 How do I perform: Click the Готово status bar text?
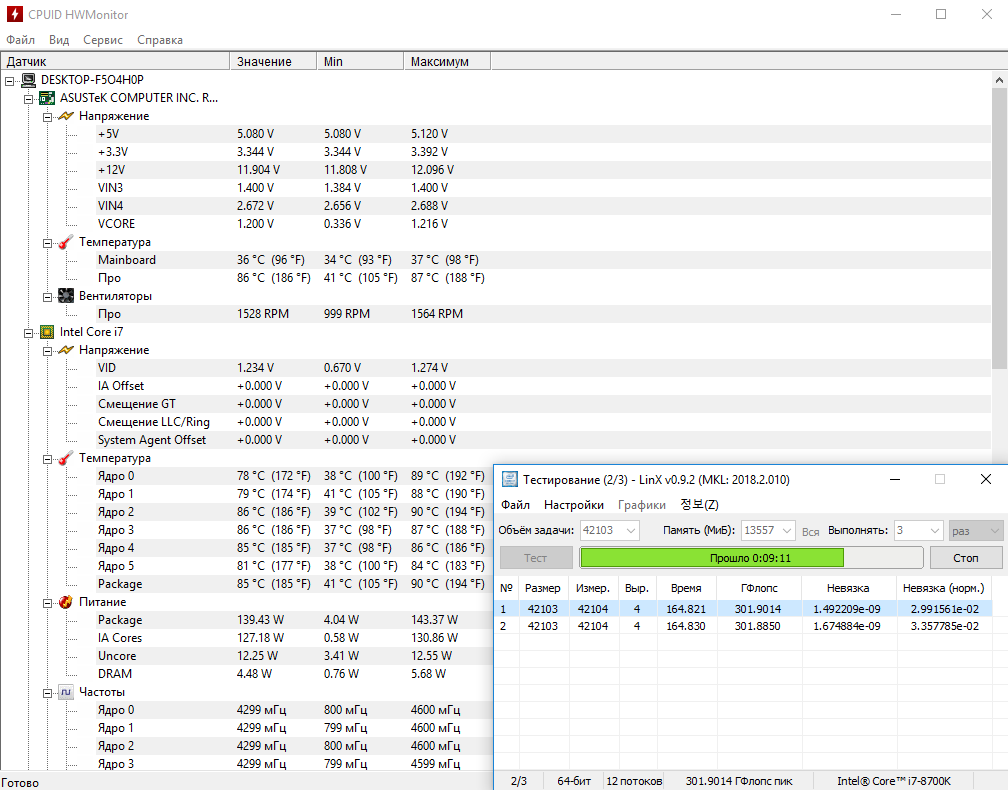tap(20, 783)
